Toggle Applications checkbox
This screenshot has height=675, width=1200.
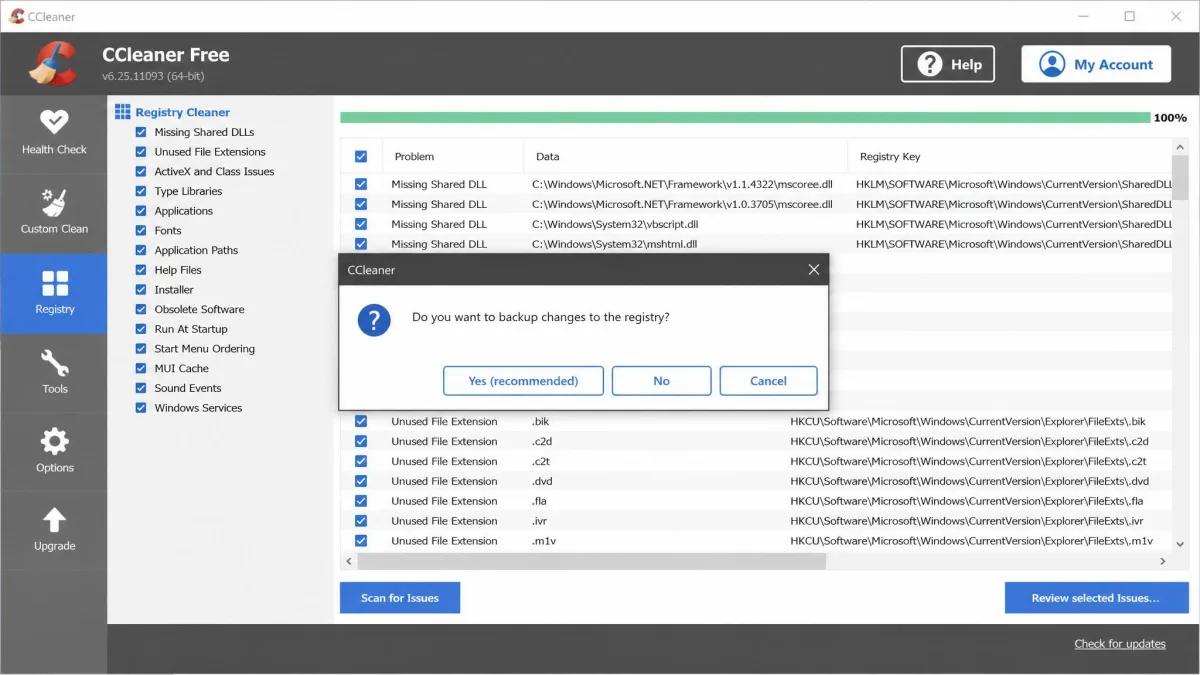point(141,211)
